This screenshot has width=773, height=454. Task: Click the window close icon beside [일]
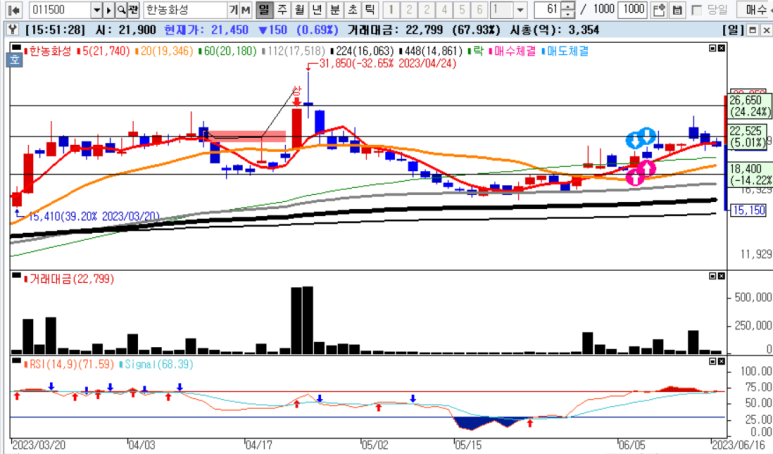(766, 30)
